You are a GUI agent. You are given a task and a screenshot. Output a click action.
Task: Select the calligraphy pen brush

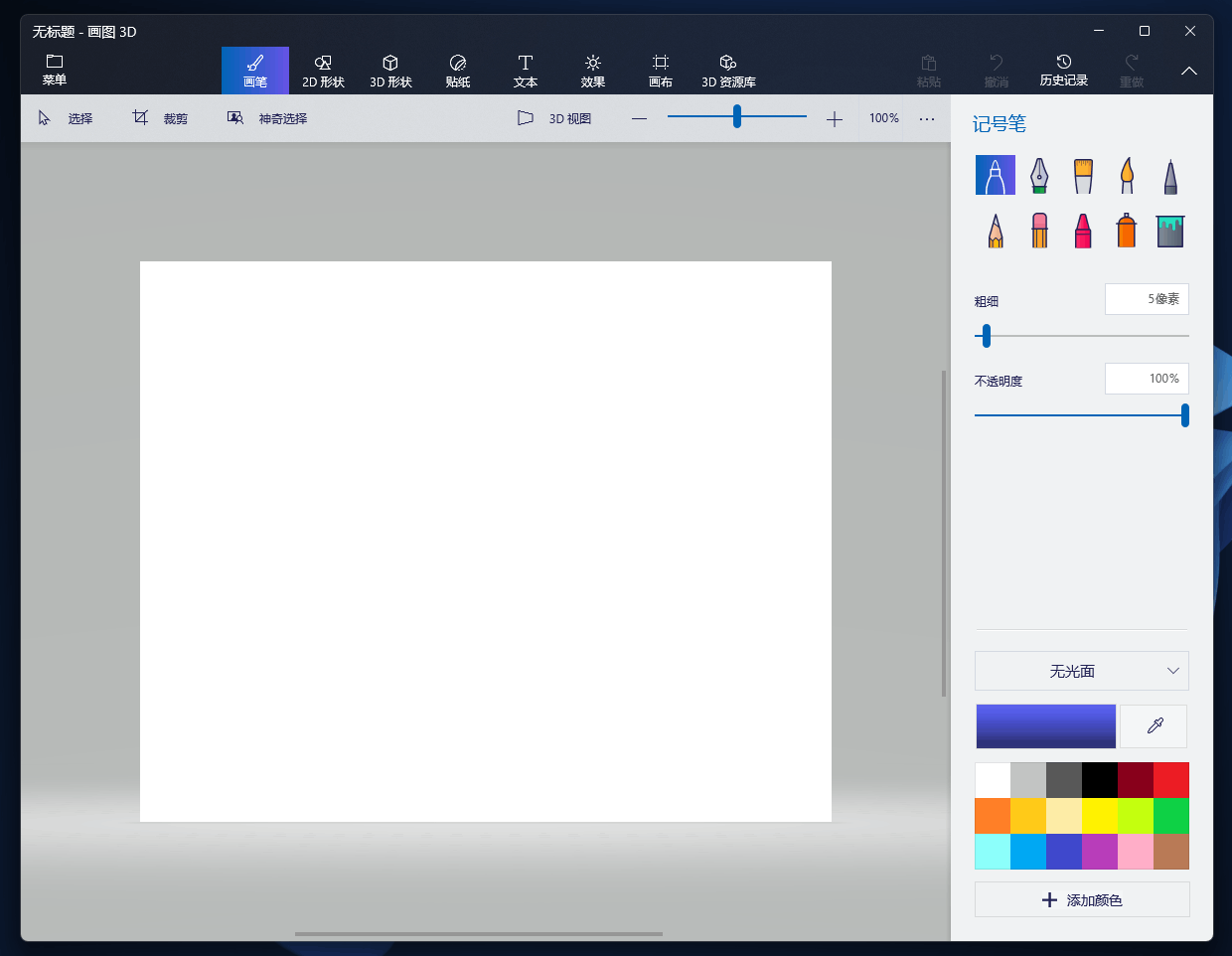click(1039, 175)
